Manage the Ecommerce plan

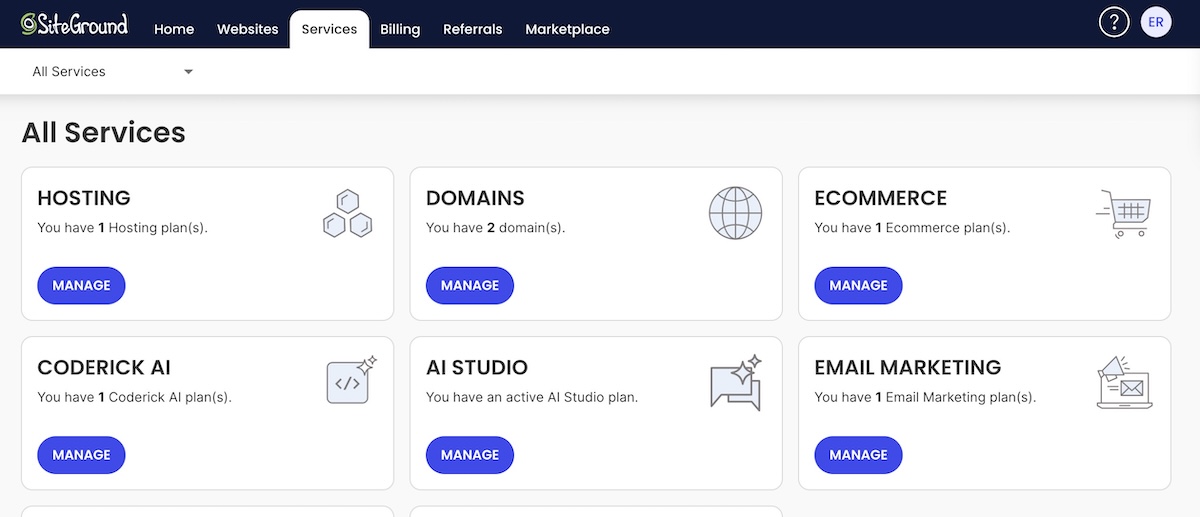(858, 285)
